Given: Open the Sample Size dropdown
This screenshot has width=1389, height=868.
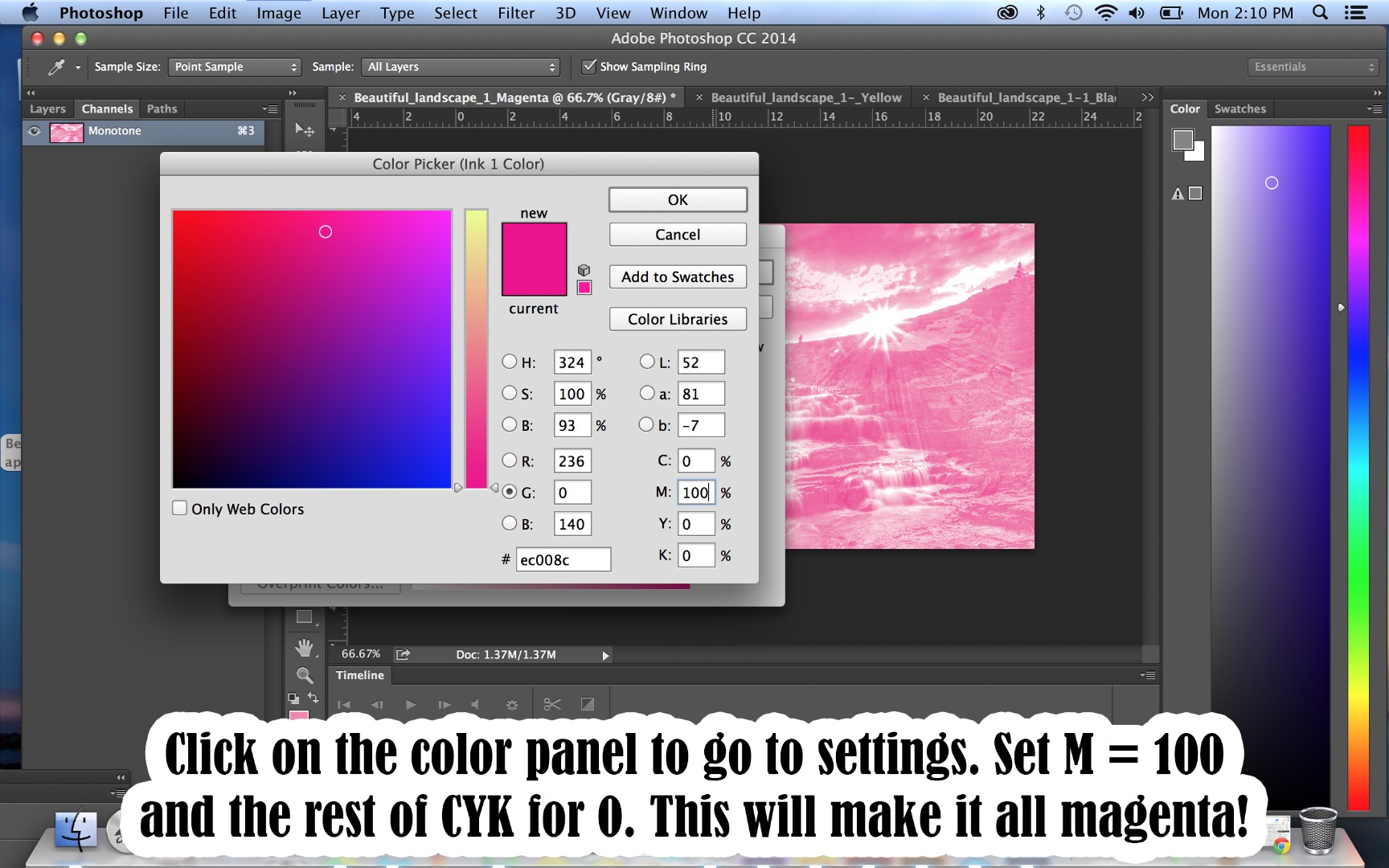Looking at the screenshot, I should [x=233, y=67].
